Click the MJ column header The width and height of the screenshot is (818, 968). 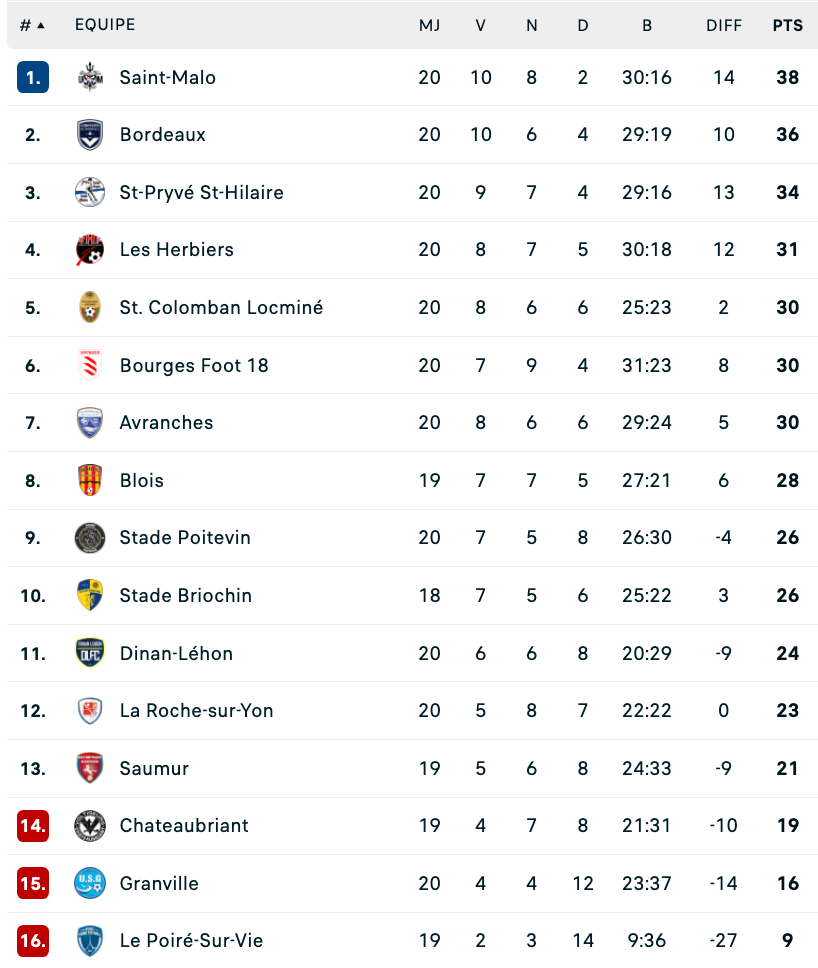tap(430, 25)
